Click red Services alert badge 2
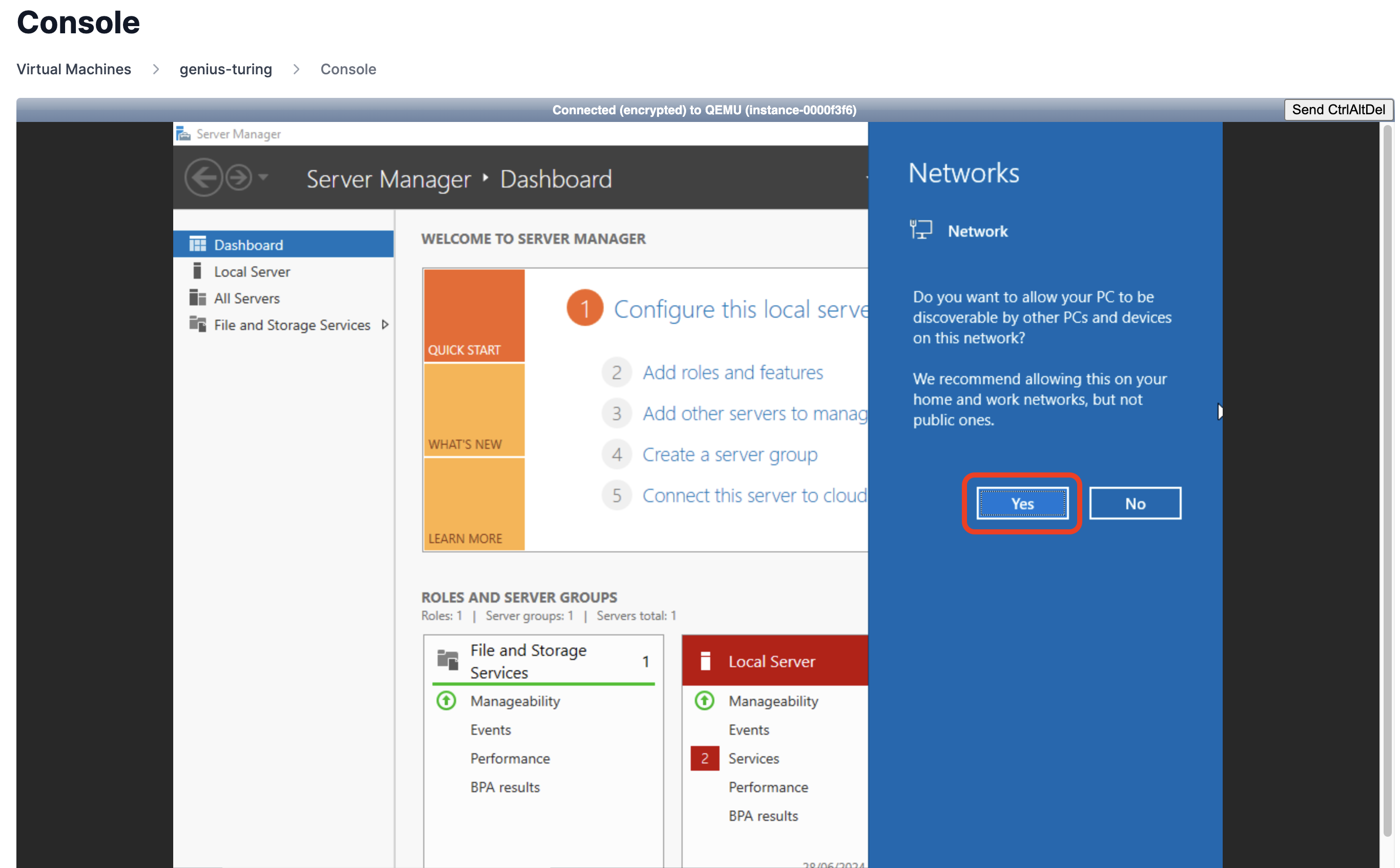The height and width of the screenshot is (868, 1400). (705, 758)
